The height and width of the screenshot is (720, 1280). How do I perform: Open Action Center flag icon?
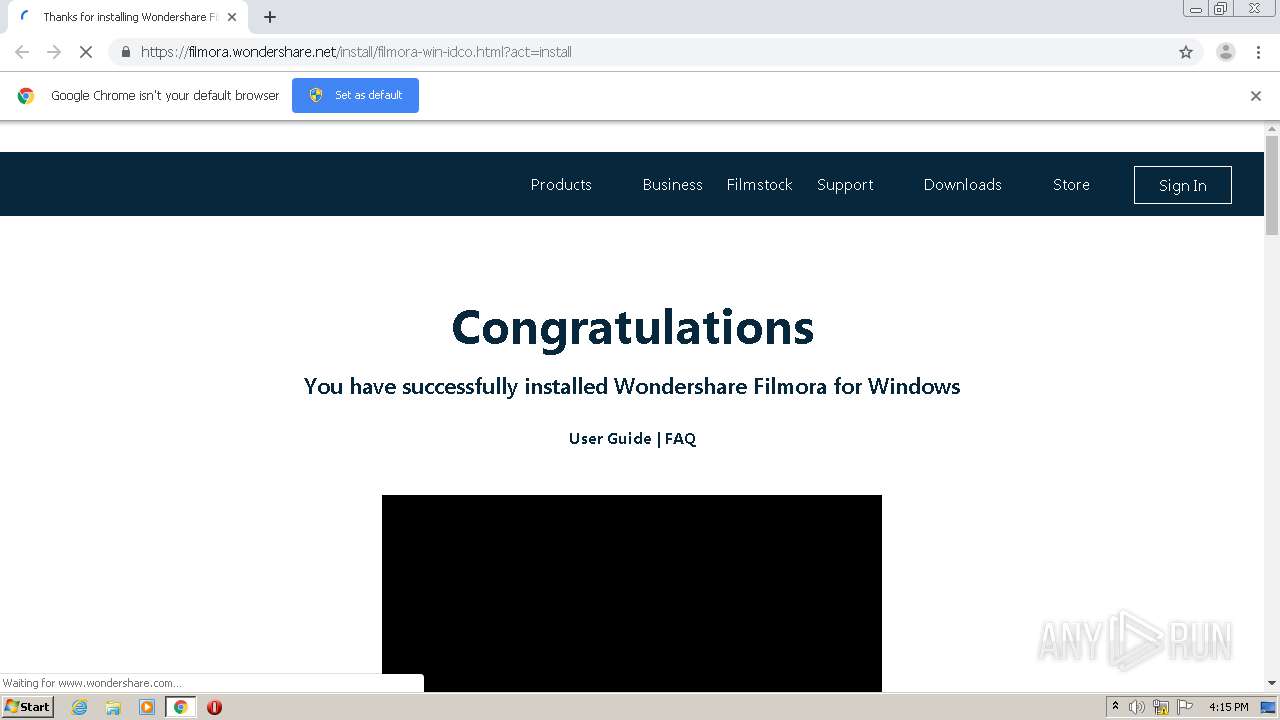click(x=1185, y=707)
